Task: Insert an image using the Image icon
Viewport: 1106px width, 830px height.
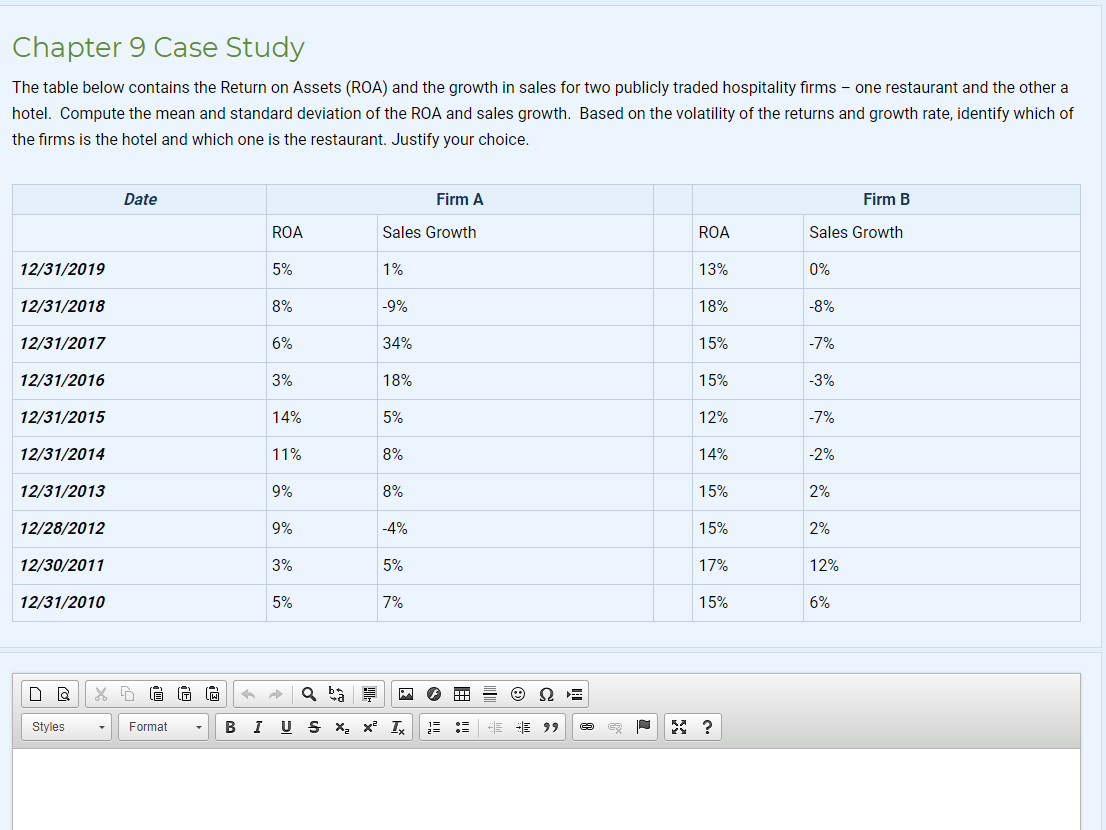Action: (406, 694)
